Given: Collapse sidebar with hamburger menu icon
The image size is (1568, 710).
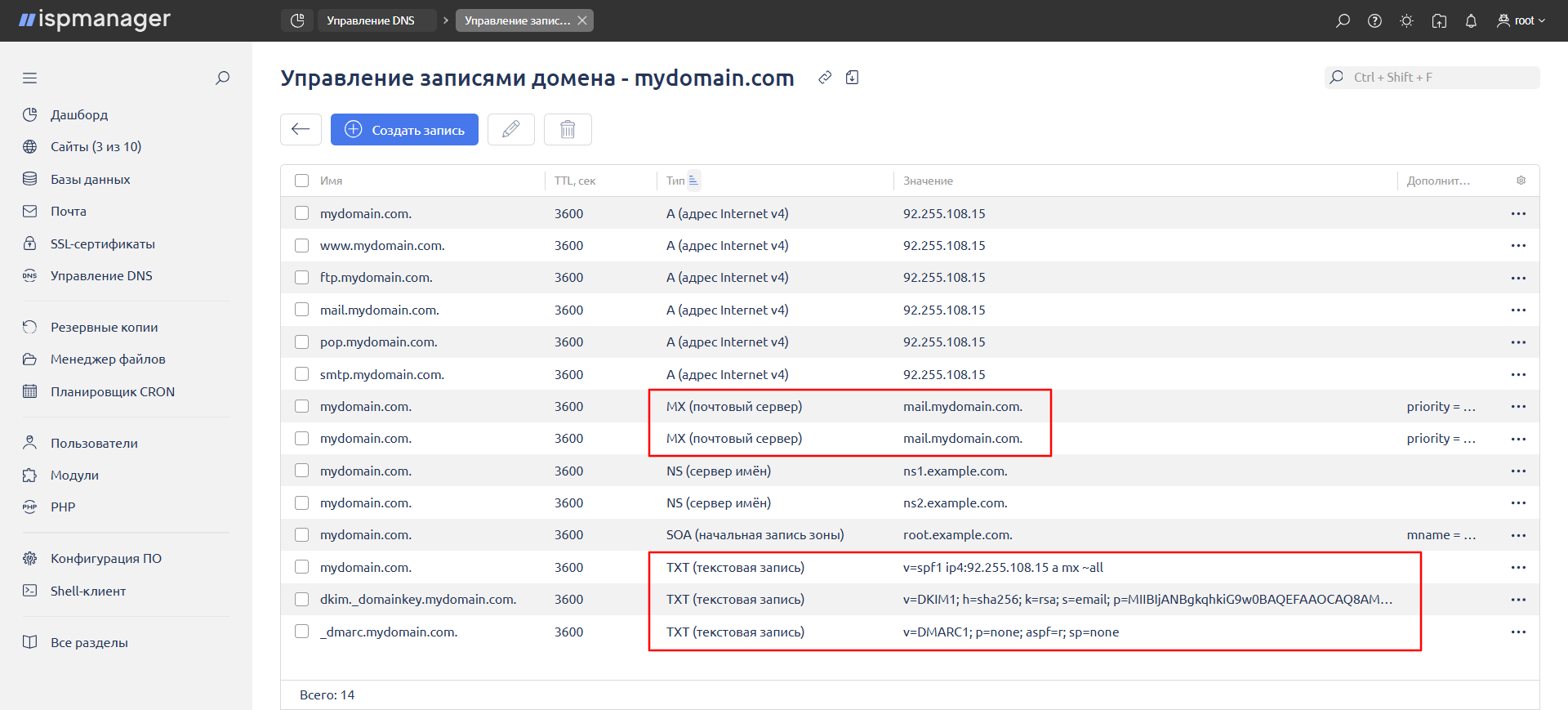Looking at the screenshot, I should coord(30,78).
